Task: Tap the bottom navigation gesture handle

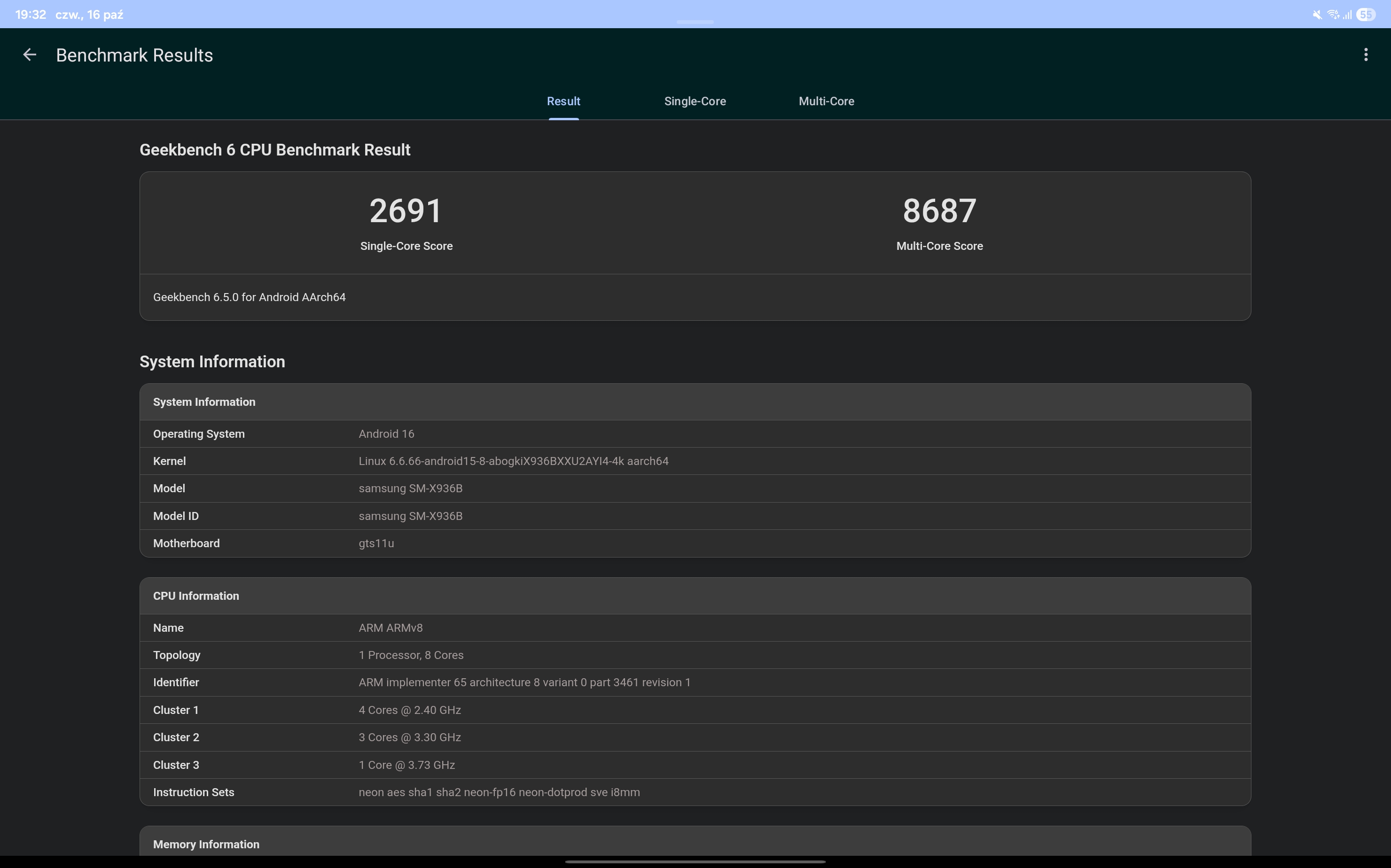Action: (695, 861)
